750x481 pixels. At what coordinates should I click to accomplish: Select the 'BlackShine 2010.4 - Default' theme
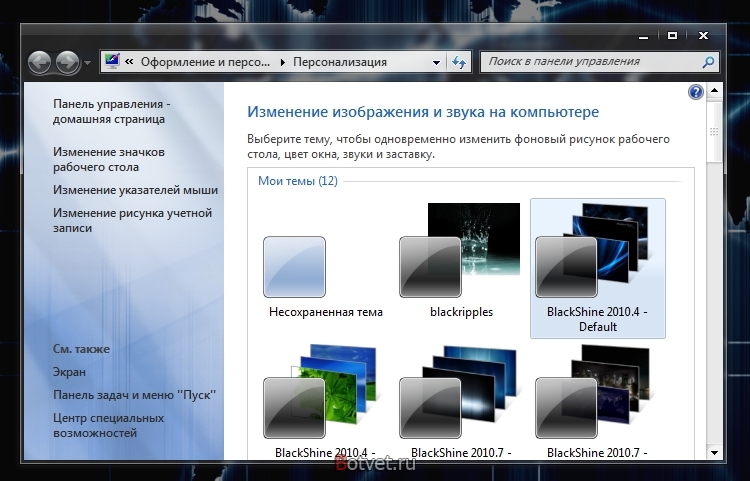597,269
